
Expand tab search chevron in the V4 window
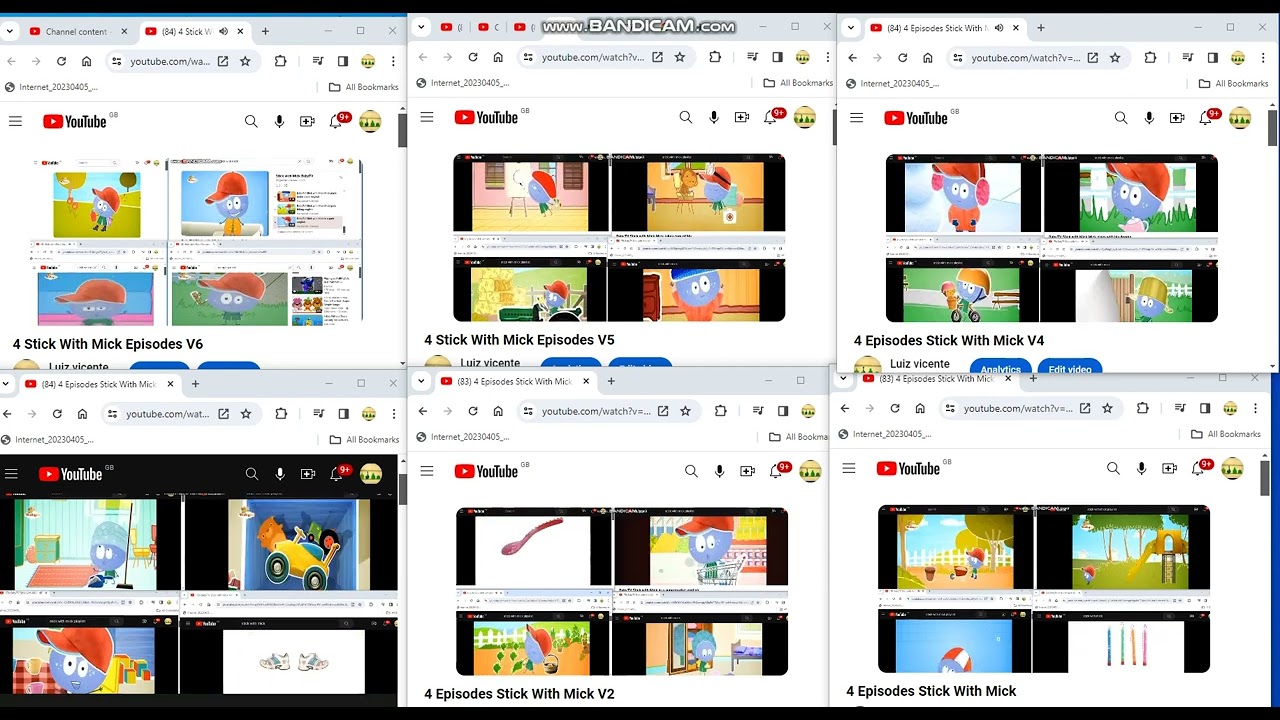851,28
